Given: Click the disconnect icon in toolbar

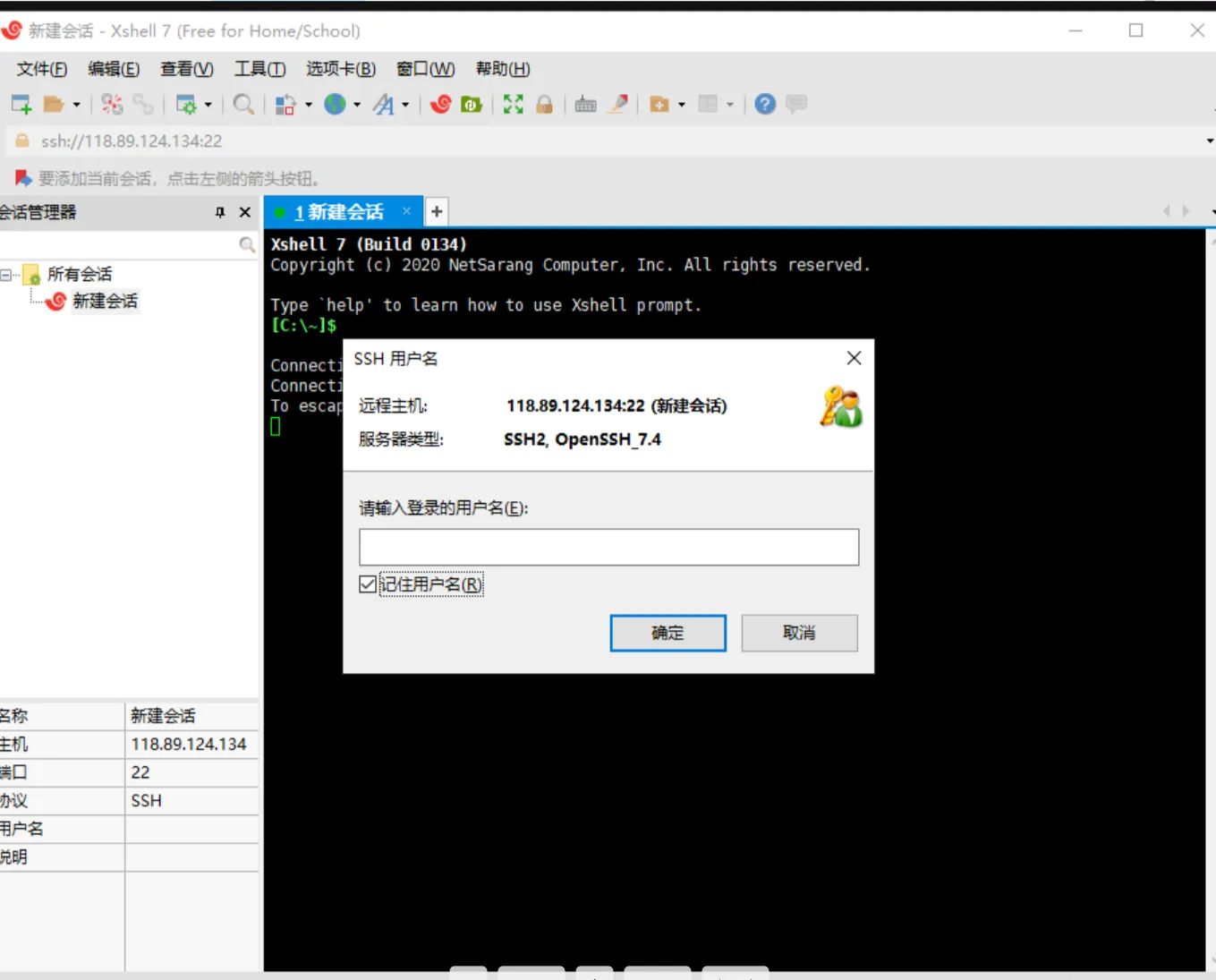Looking at the screenshot, I should click(x=112, y=105).
